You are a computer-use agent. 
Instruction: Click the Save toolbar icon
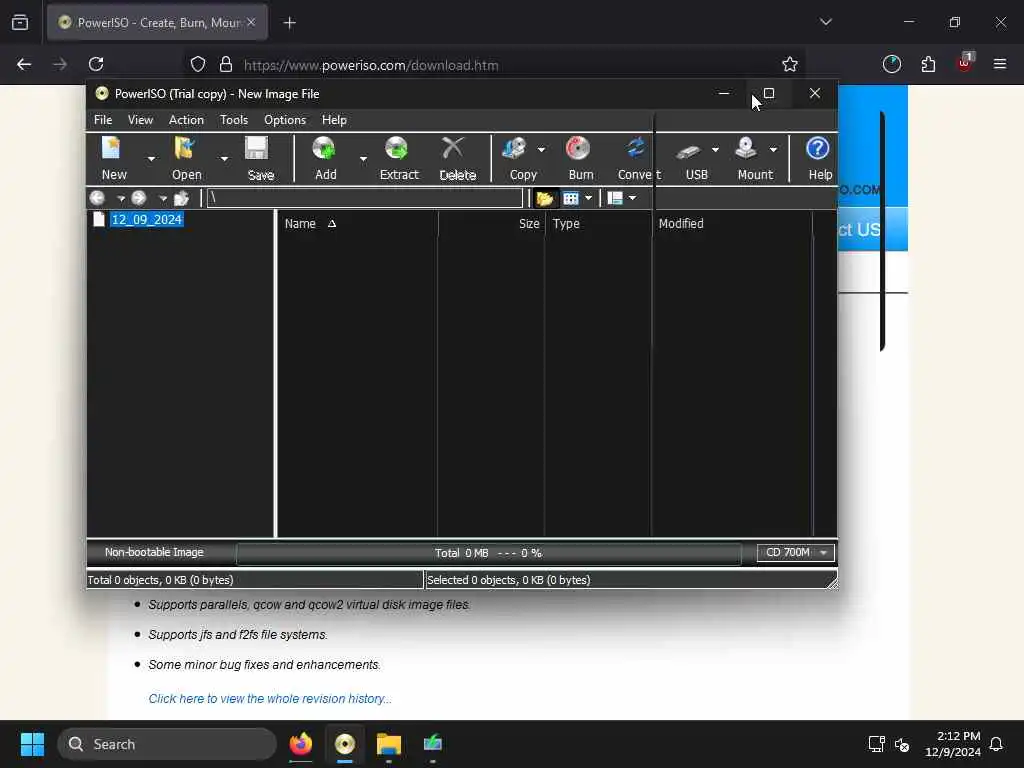257,149
